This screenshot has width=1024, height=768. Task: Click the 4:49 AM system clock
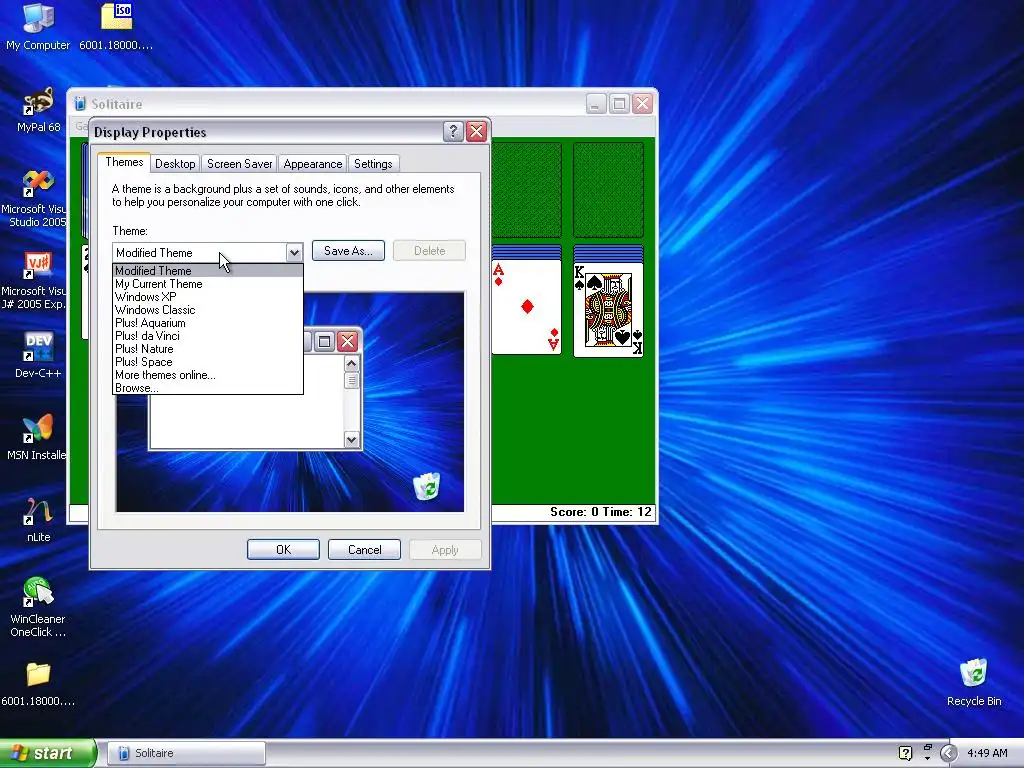click(x=987, y=753)
